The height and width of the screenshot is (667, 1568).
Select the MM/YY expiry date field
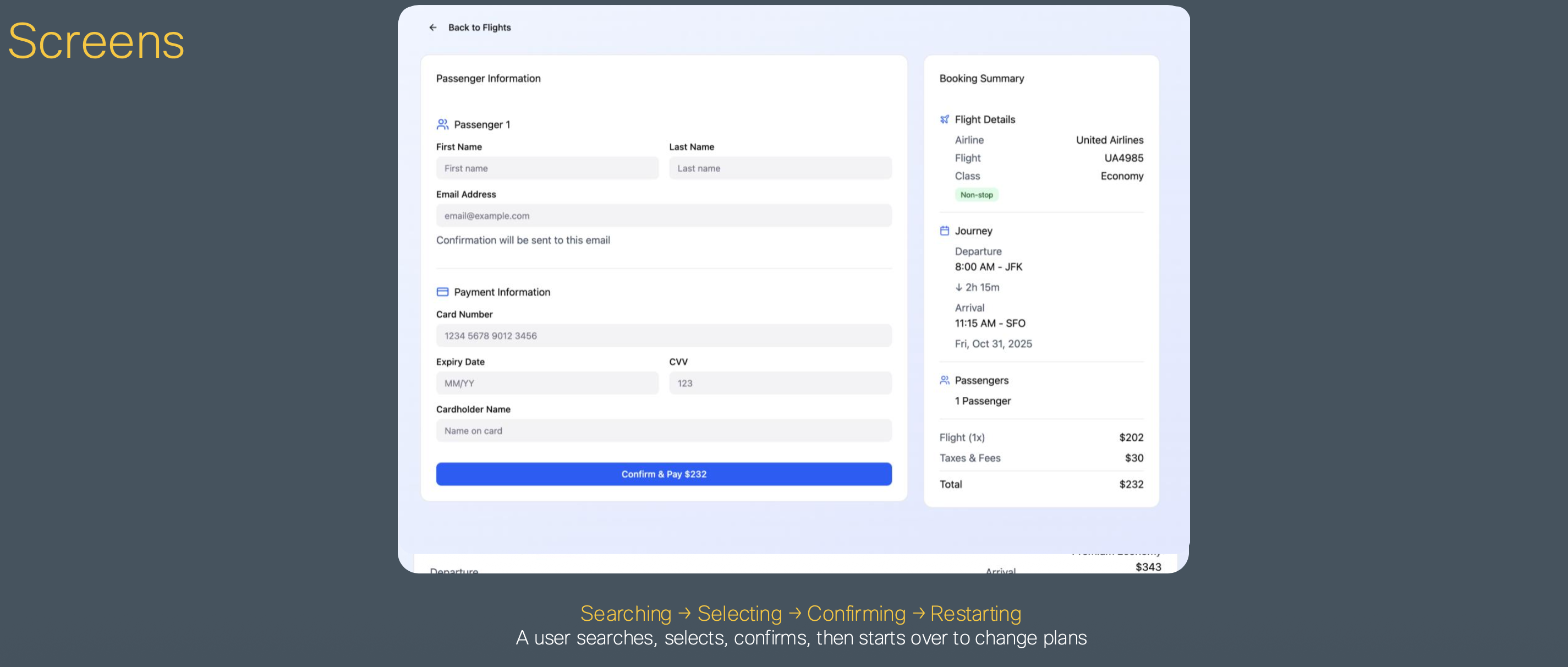[547, 383]
